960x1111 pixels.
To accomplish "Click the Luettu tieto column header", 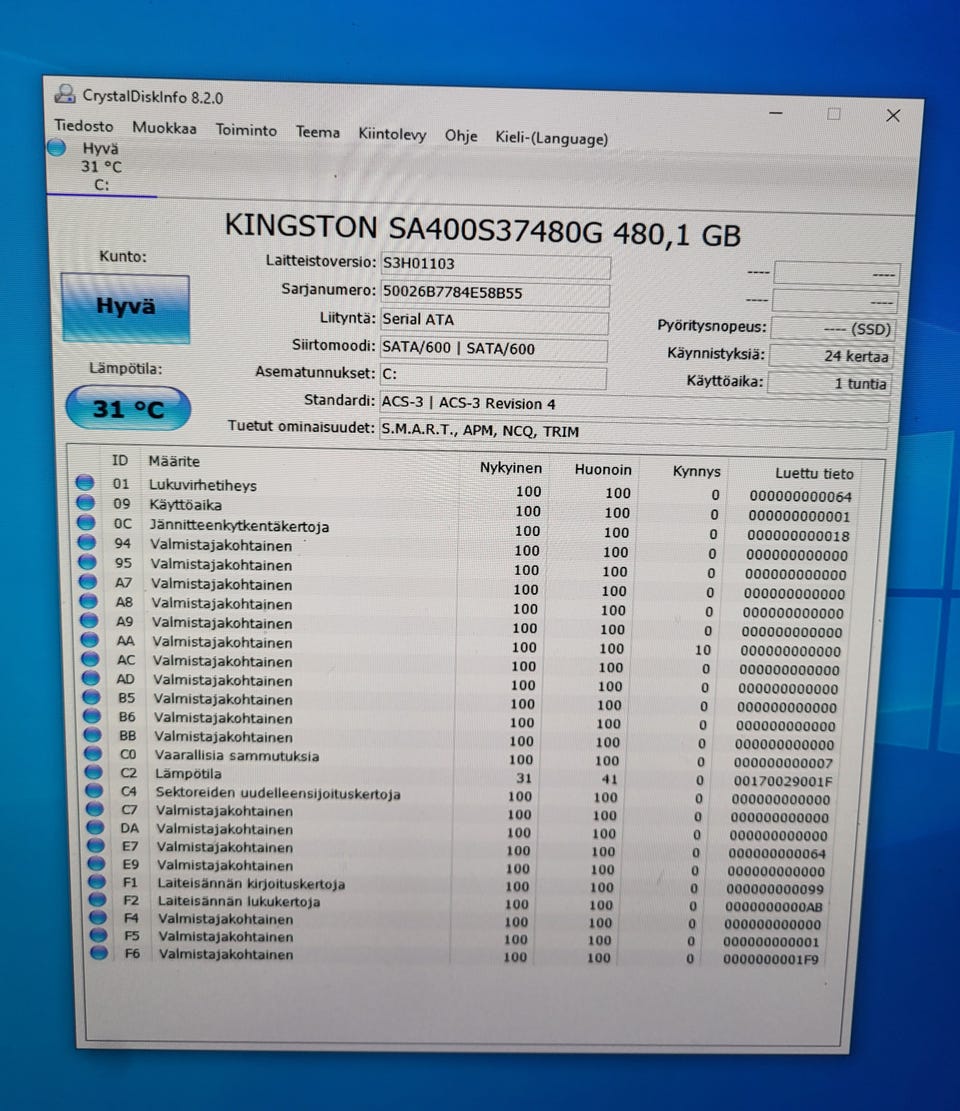I will 814,474.
